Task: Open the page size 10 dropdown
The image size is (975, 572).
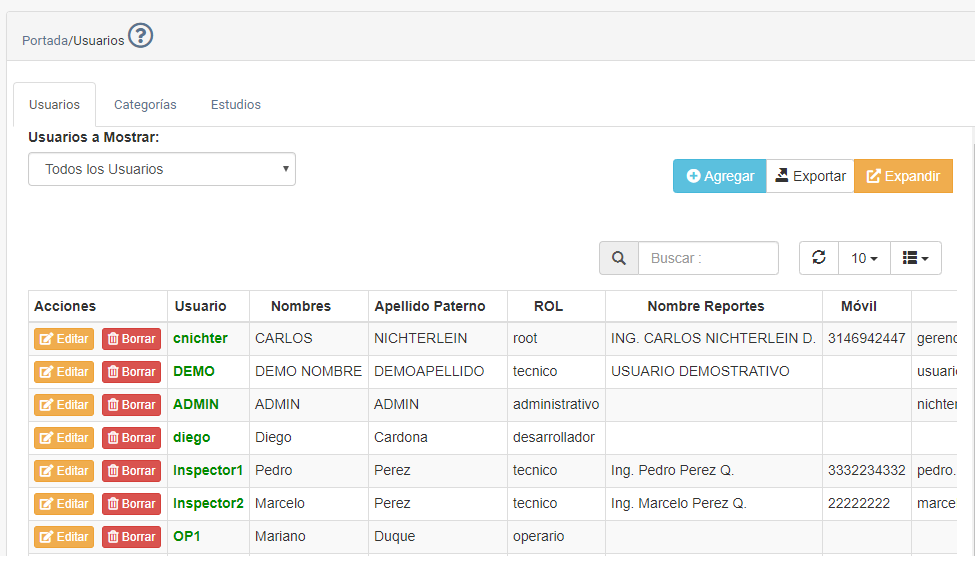Action: pyautogui.click(x=864, y=258)
